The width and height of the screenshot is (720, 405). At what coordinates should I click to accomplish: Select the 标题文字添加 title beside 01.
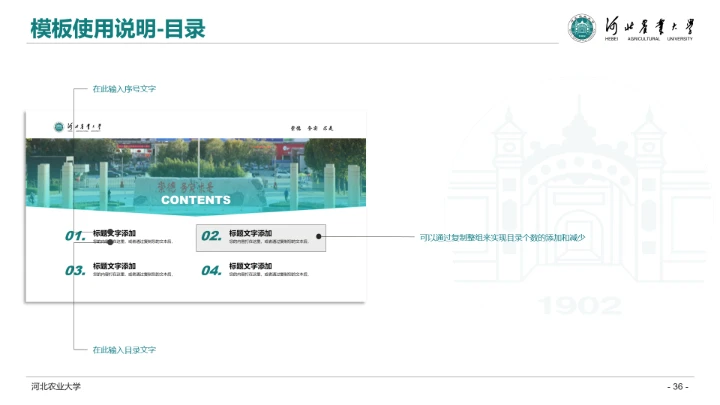coord(114,233)
